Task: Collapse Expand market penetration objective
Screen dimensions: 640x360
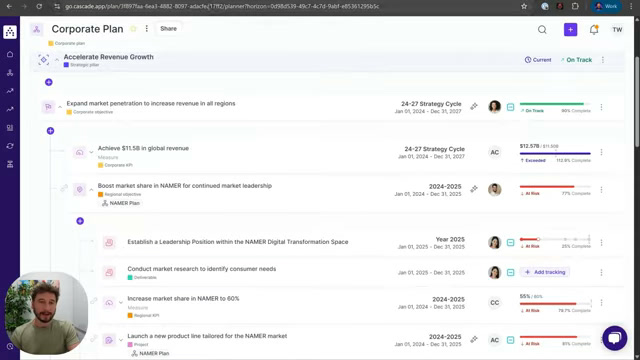Action: [60, 107]
